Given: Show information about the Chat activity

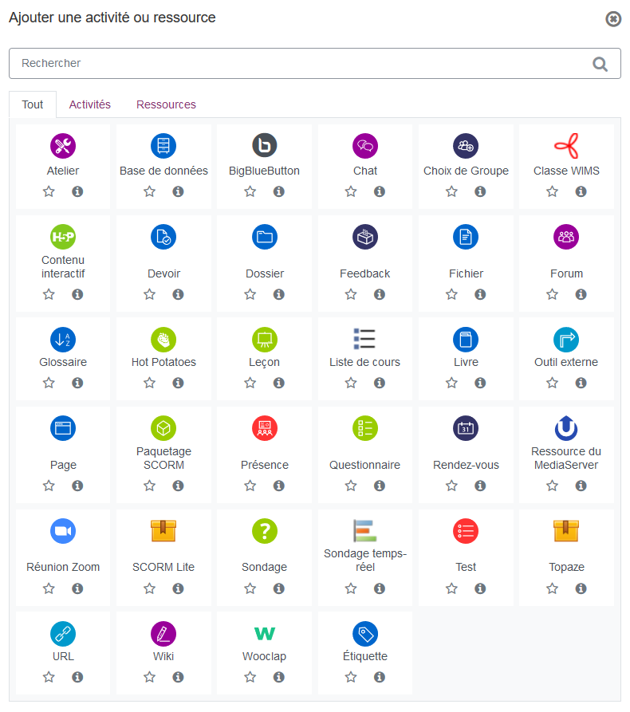Looking at the screenshot, I should click(x=380, y=192).
